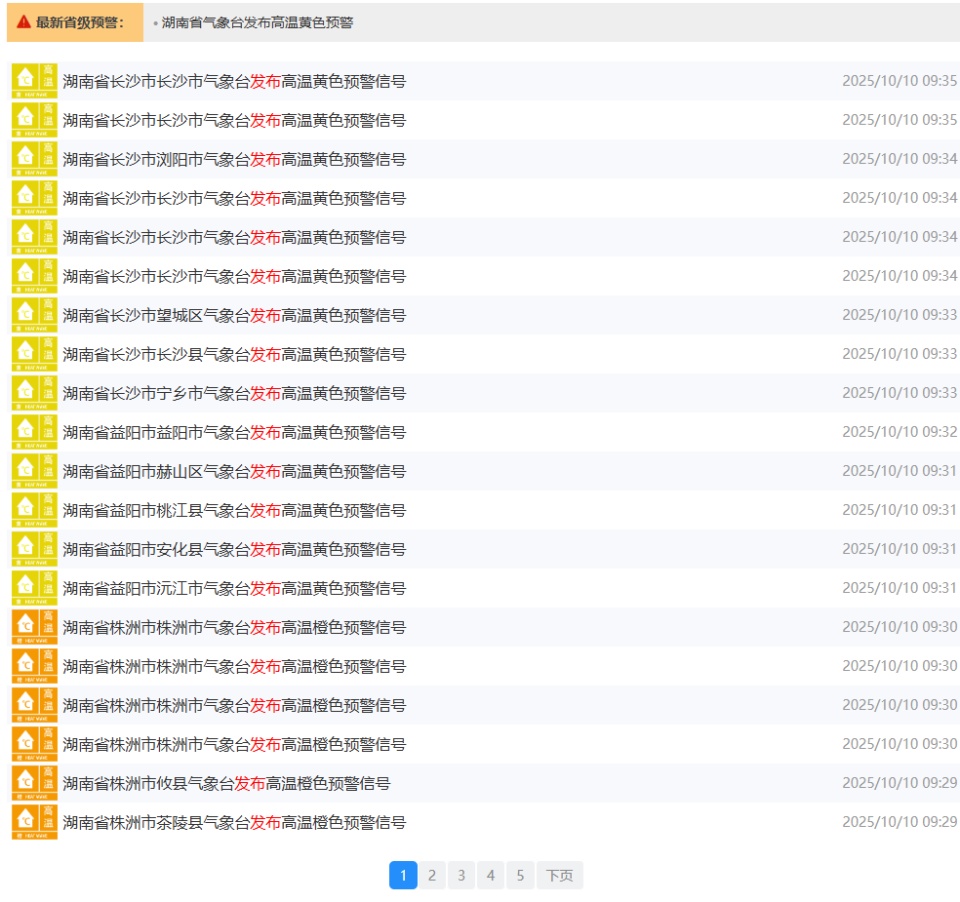Viewport: 960px width, 902px height.
Task: Jump to page 3 in the pagination
Action: click(x=461, y=876)
